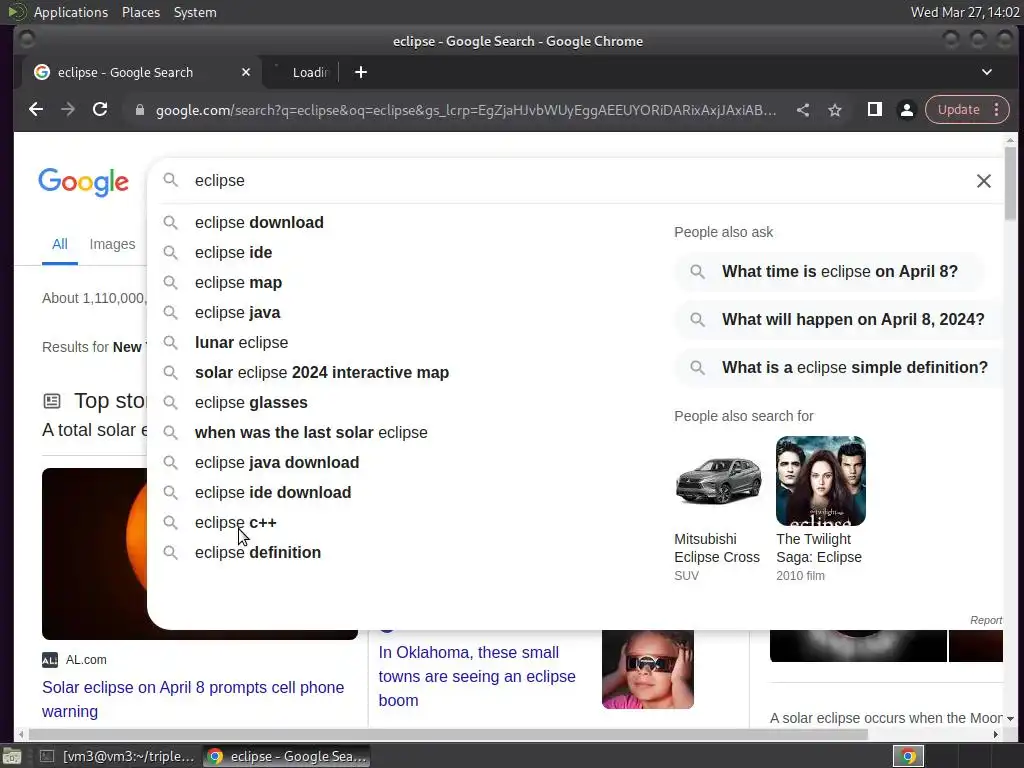Pick 'eclipse ide download' suggestion
Image resolution: width=1024 pixels, height=768 pixels.
273,493
